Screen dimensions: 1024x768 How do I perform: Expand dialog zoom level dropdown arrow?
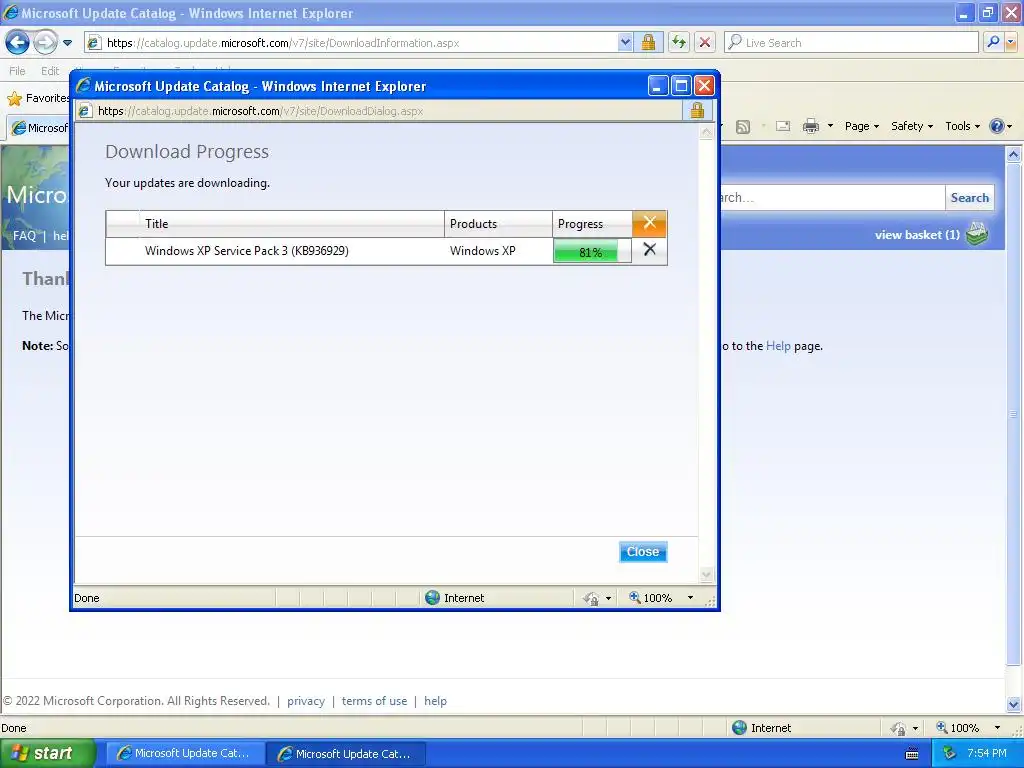coord(690,598)
